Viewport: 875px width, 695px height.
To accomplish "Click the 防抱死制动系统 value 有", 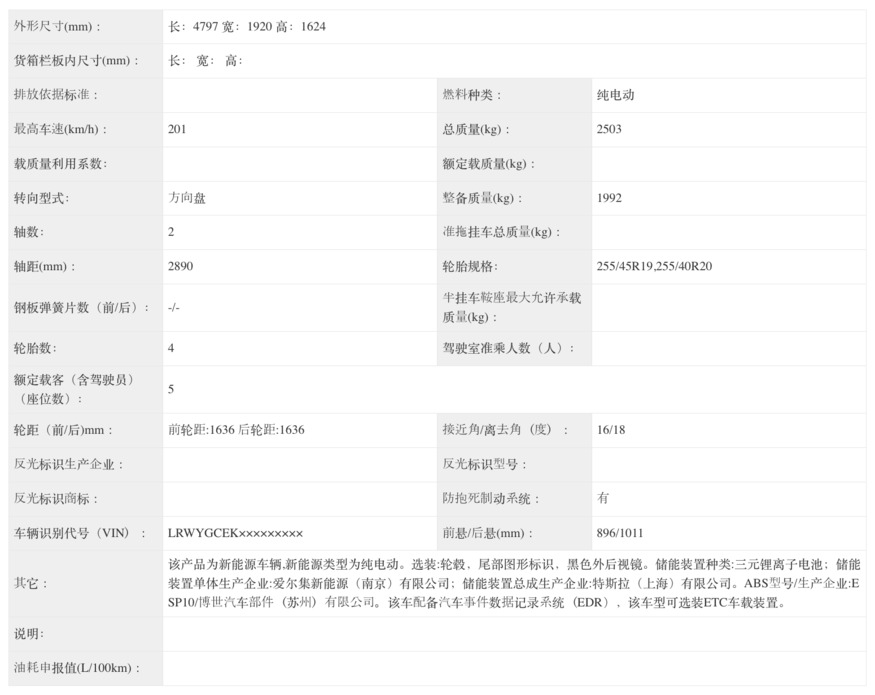I will pos(603,498).
